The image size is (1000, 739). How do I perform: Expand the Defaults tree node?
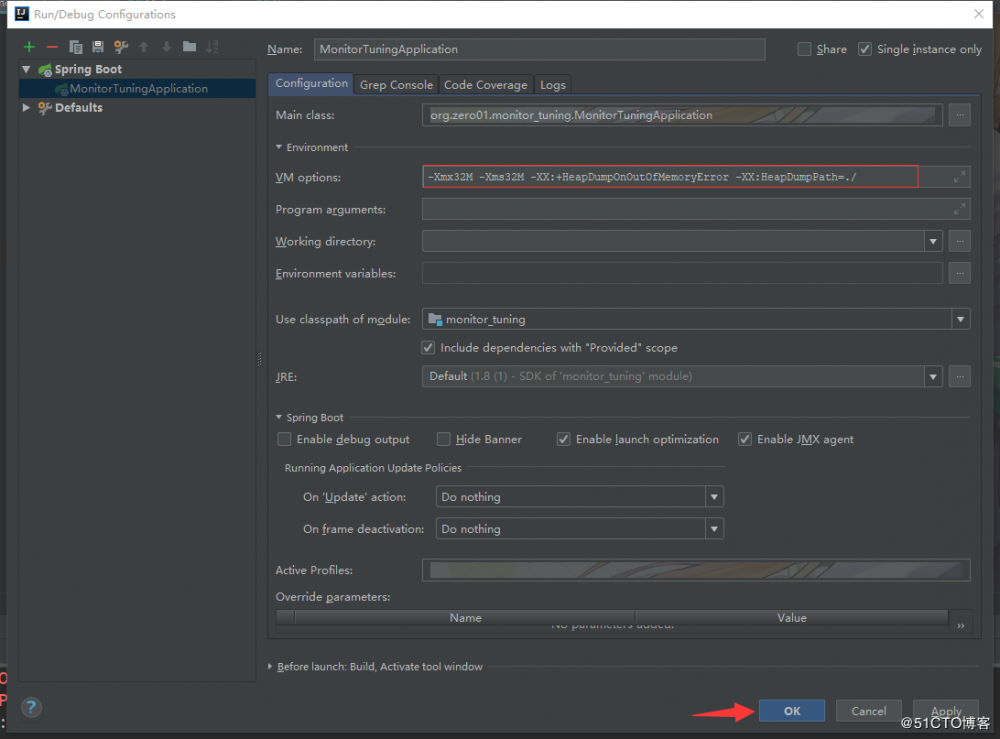tap(27, 108)
